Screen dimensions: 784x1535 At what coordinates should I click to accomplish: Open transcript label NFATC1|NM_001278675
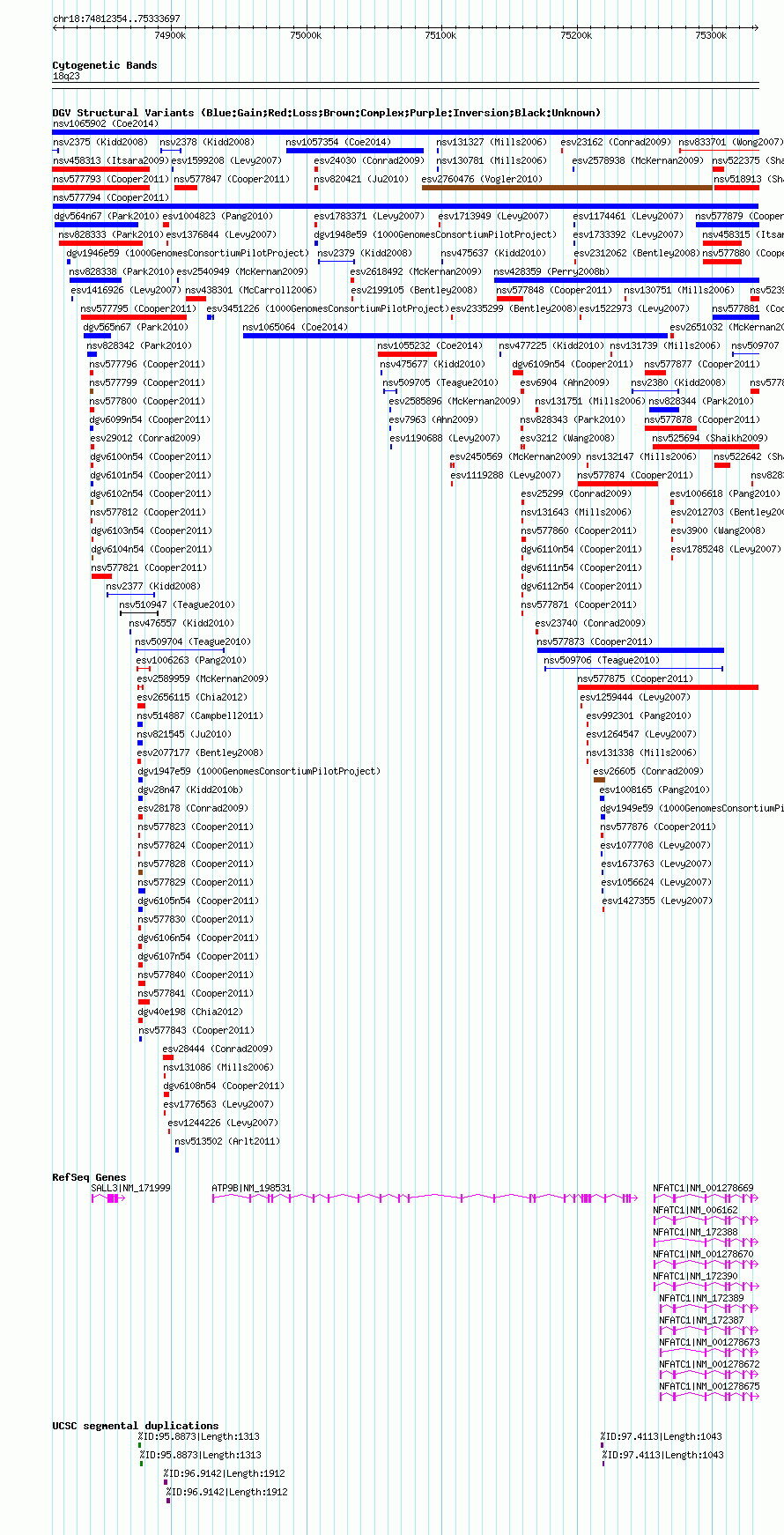tap(710, 1386)
